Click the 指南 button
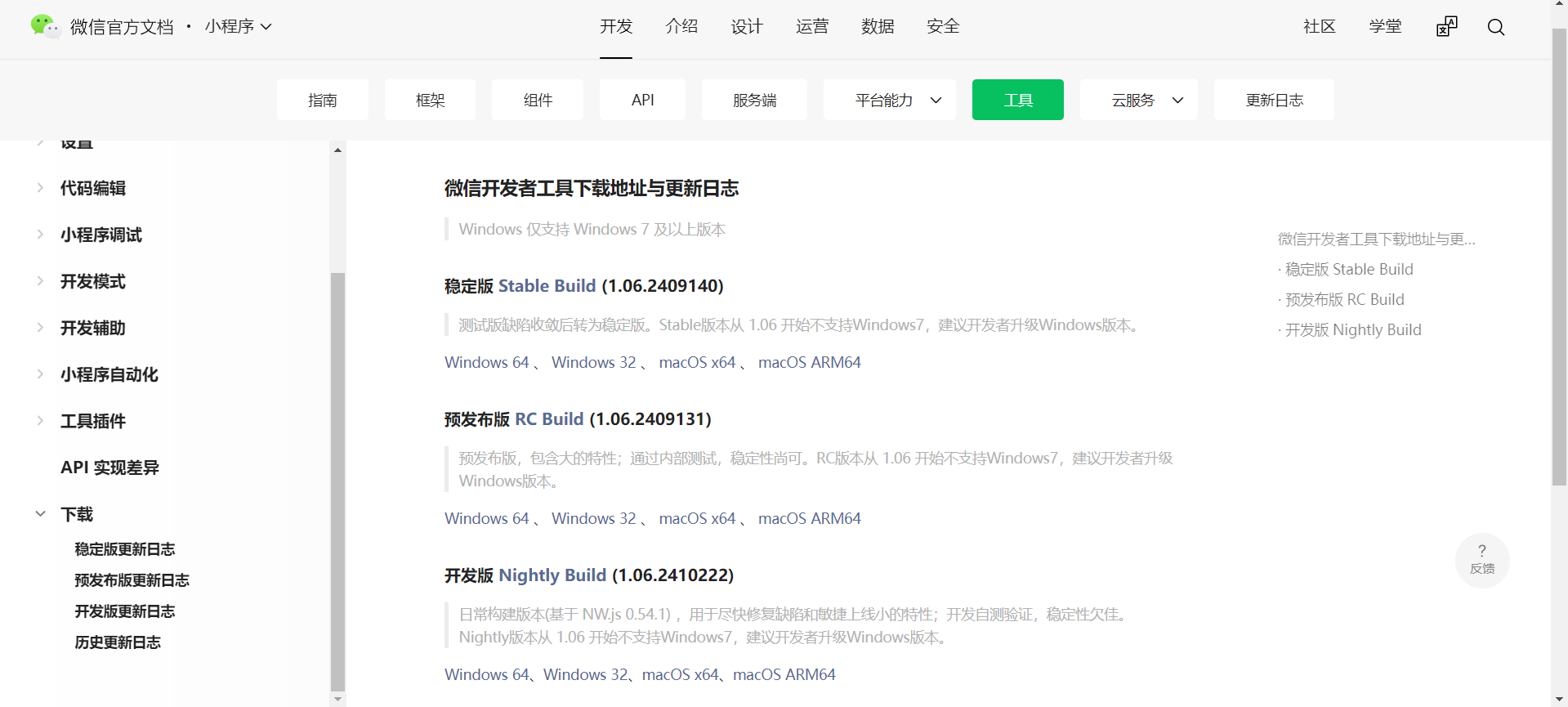The width and height of the screenshot is (1568, 707). pyautogui.click(x=323, y=100)
